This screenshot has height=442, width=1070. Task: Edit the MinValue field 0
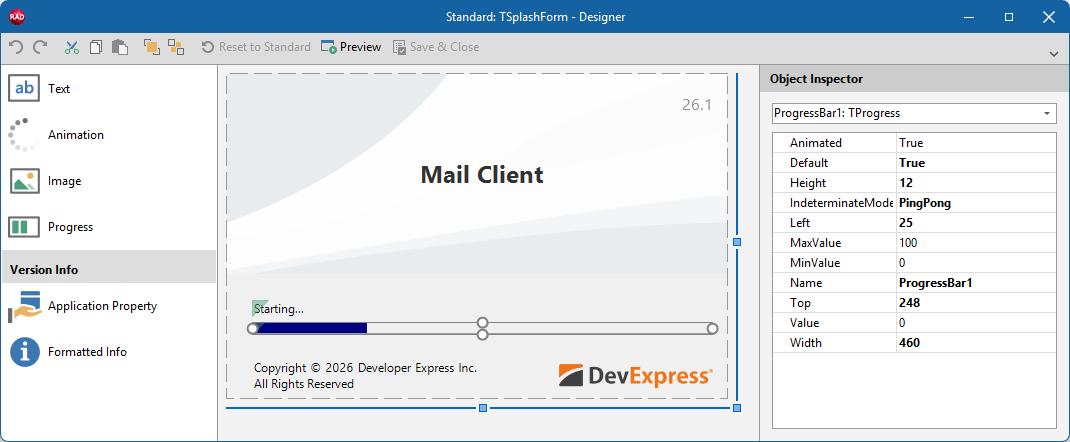(x=976, y=263)
